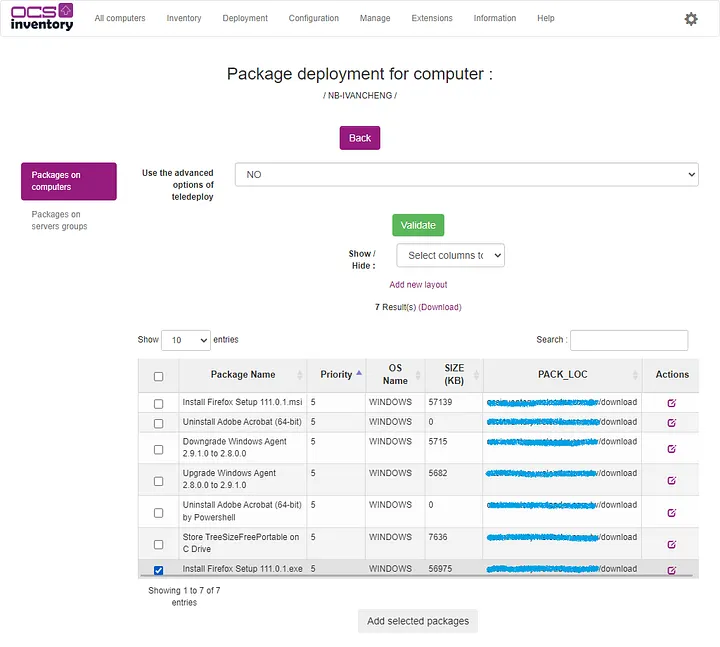Select Packages on servers groups sidebar tab
Viewport: 720px width, 647px height.
[59, 220]
